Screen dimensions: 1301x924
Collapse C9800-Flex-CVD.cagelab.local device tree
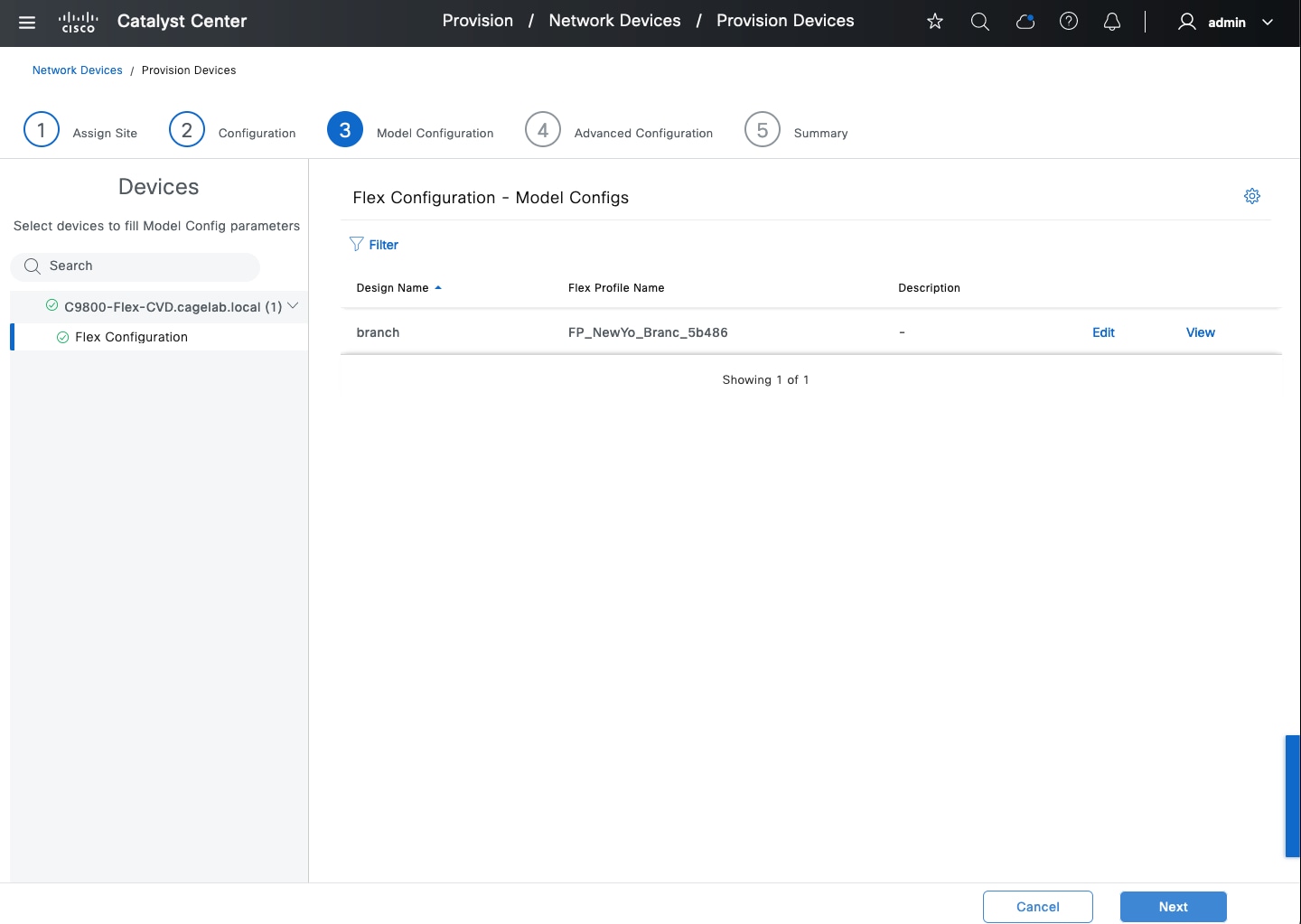pos(293,306)
